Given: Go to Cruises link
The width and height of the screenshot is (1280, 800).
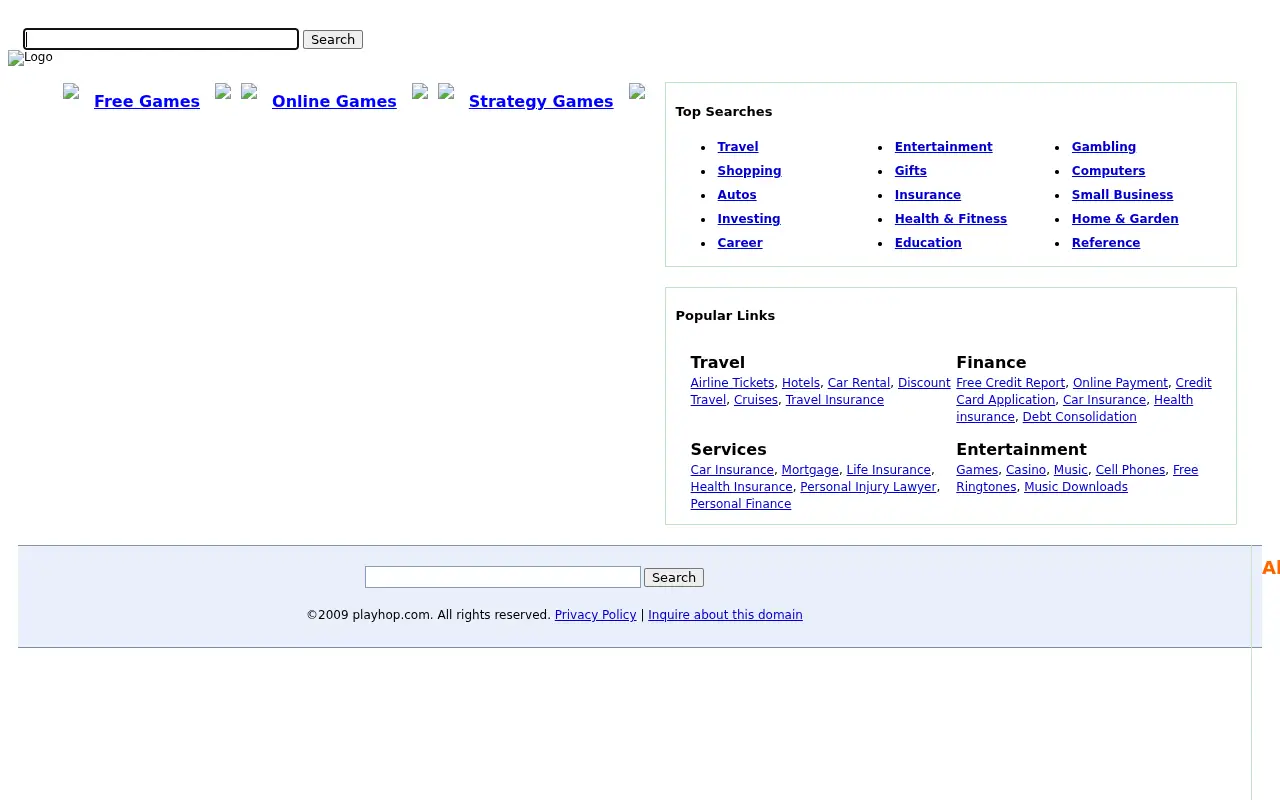Looking at the screenshot, I should click(x=756, y=400).
